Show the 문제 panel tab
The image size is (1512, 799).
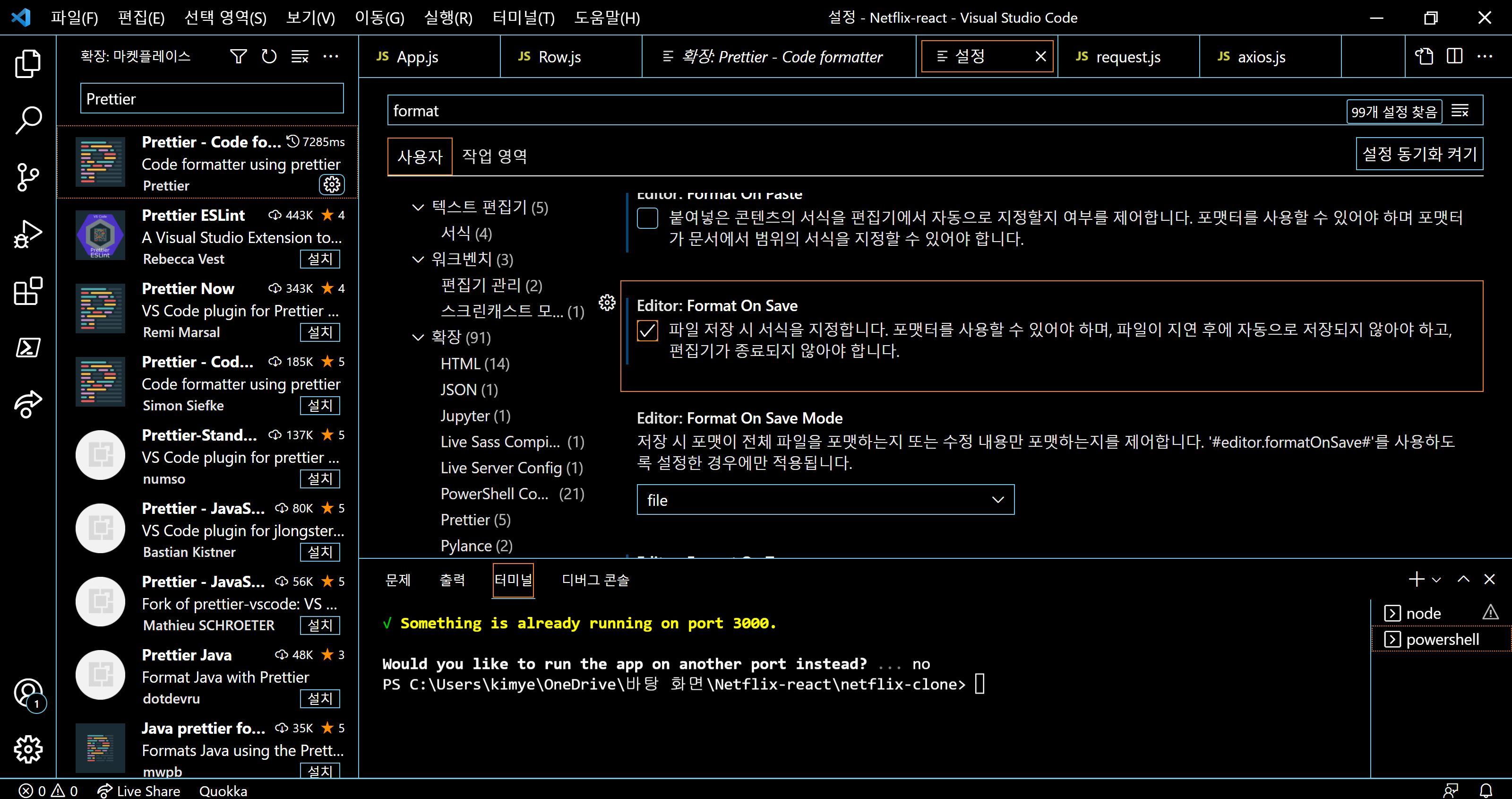point(397,580)
